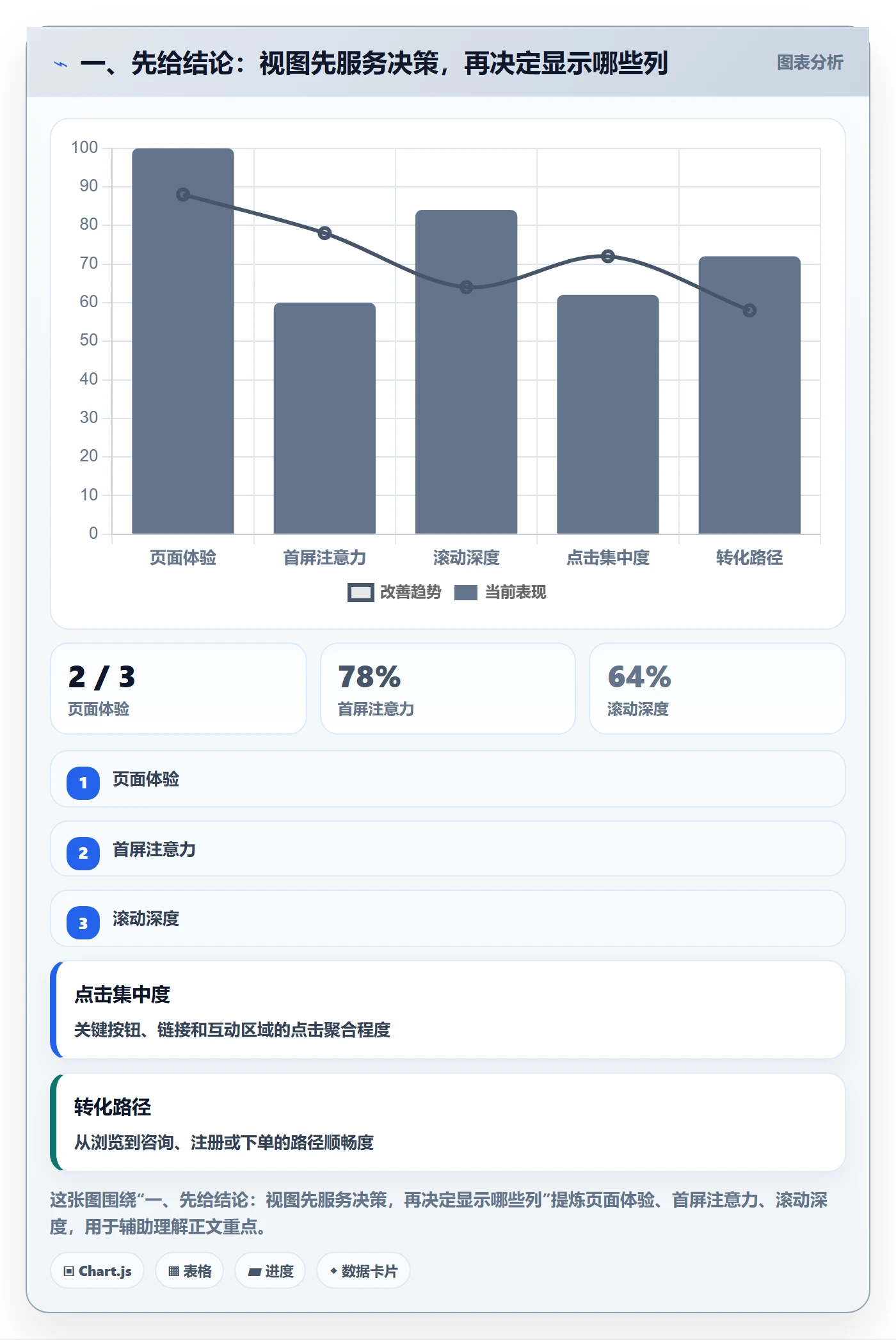Click the 首屏注意力 text in list row 2

coord(154,850)
